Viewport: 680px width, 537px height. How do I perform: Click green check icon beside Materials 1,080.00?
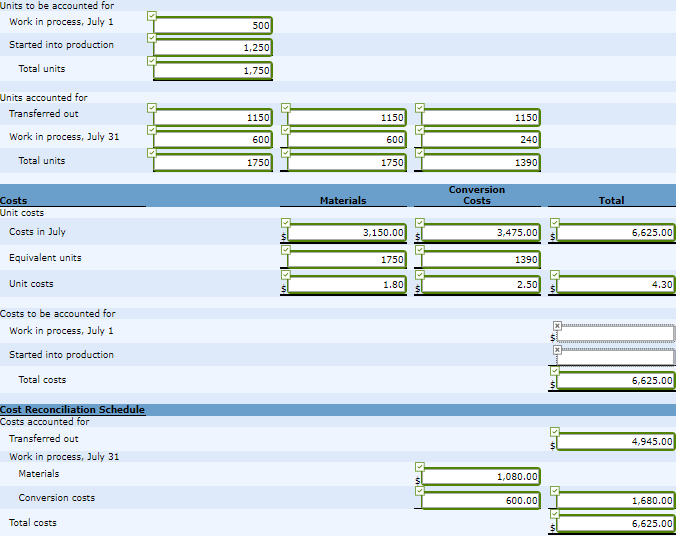419,467
